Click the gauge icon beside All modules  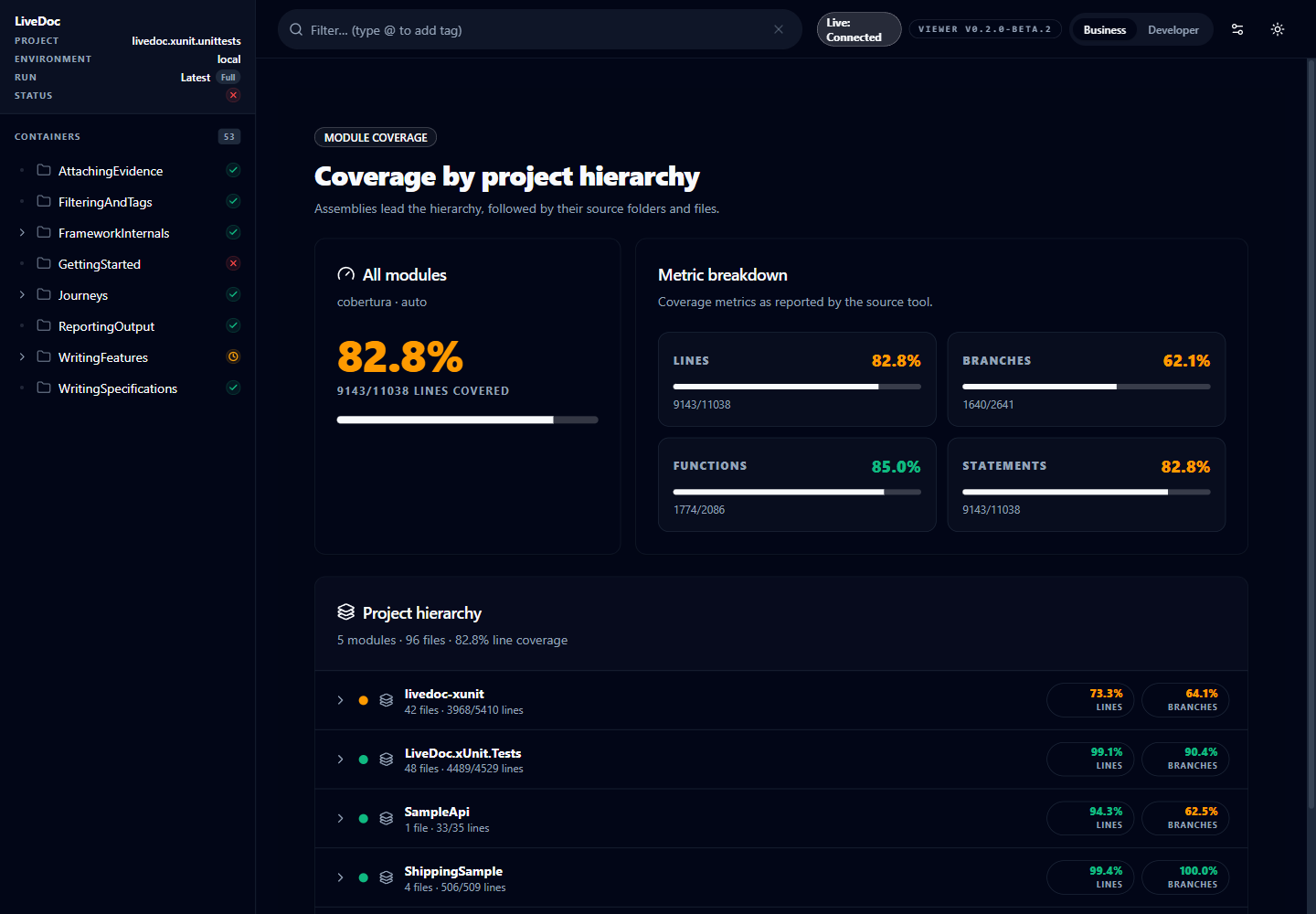(x=345, y=274)
